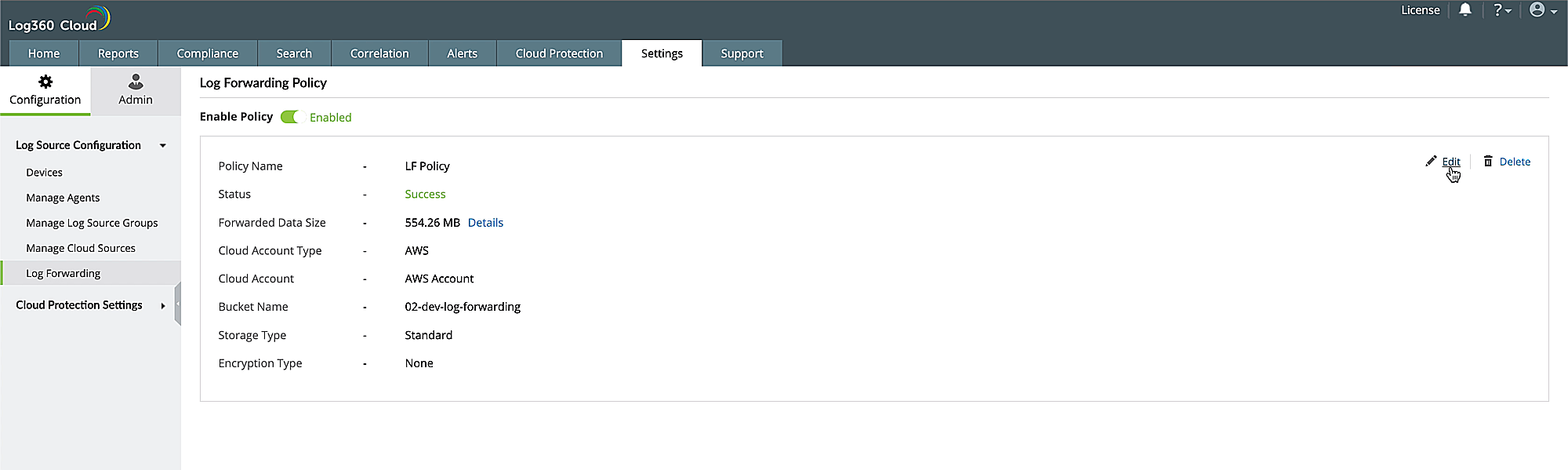Open the Search tab
Viewport: 1568px width, 470px height.
click(x=294, y=53)
